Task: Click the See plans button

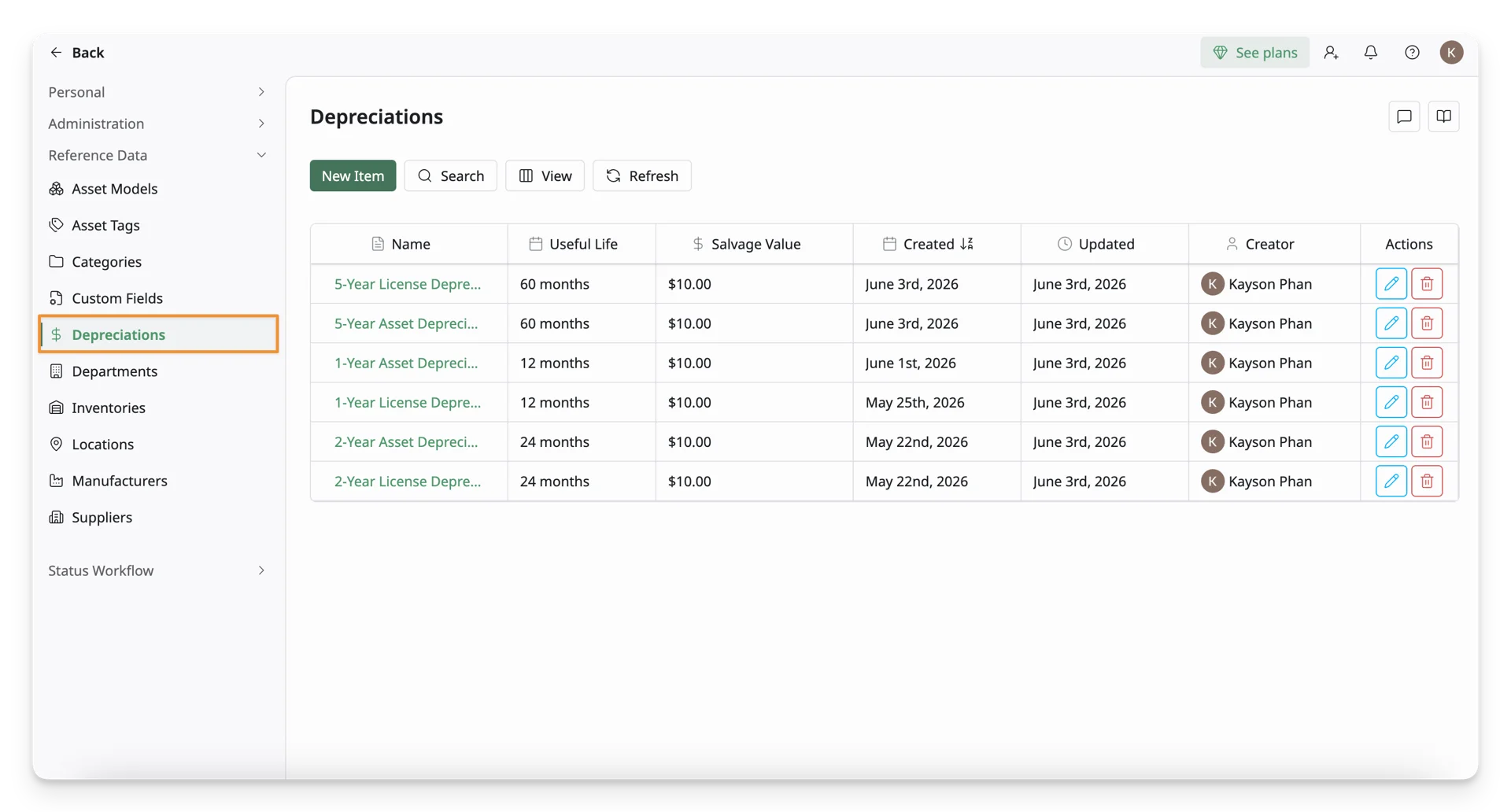Action: tap(1254, 52)
